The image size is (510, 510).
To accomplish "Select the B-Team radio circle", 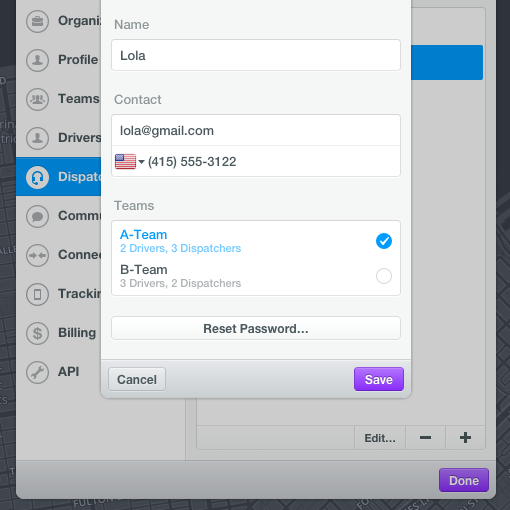I will pyautogui.click(x=384, y=276).
